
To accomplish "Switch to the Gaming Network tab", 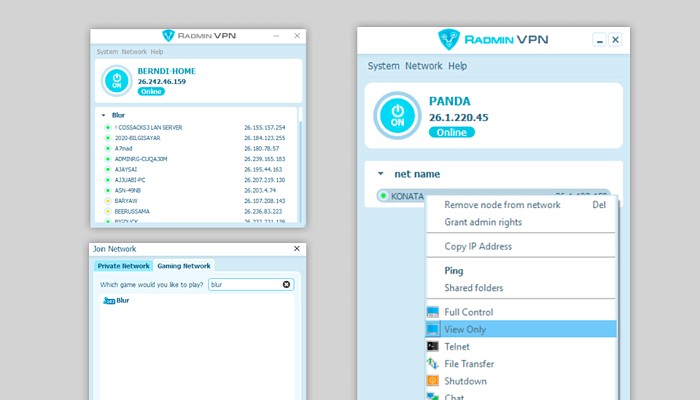I will click(x=184, y=266).
